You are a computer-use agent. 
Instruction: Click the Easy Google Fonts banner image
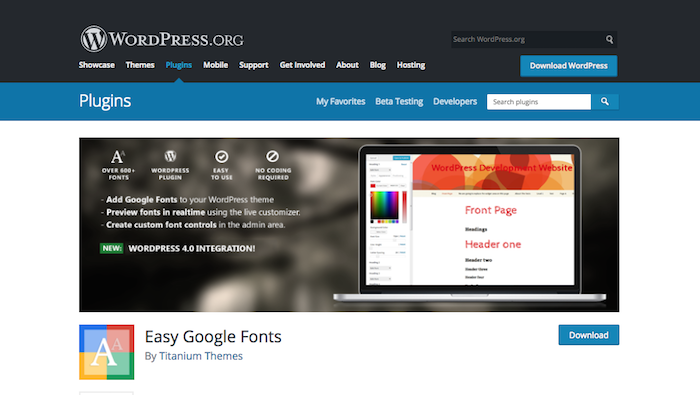tap(349, 225)
